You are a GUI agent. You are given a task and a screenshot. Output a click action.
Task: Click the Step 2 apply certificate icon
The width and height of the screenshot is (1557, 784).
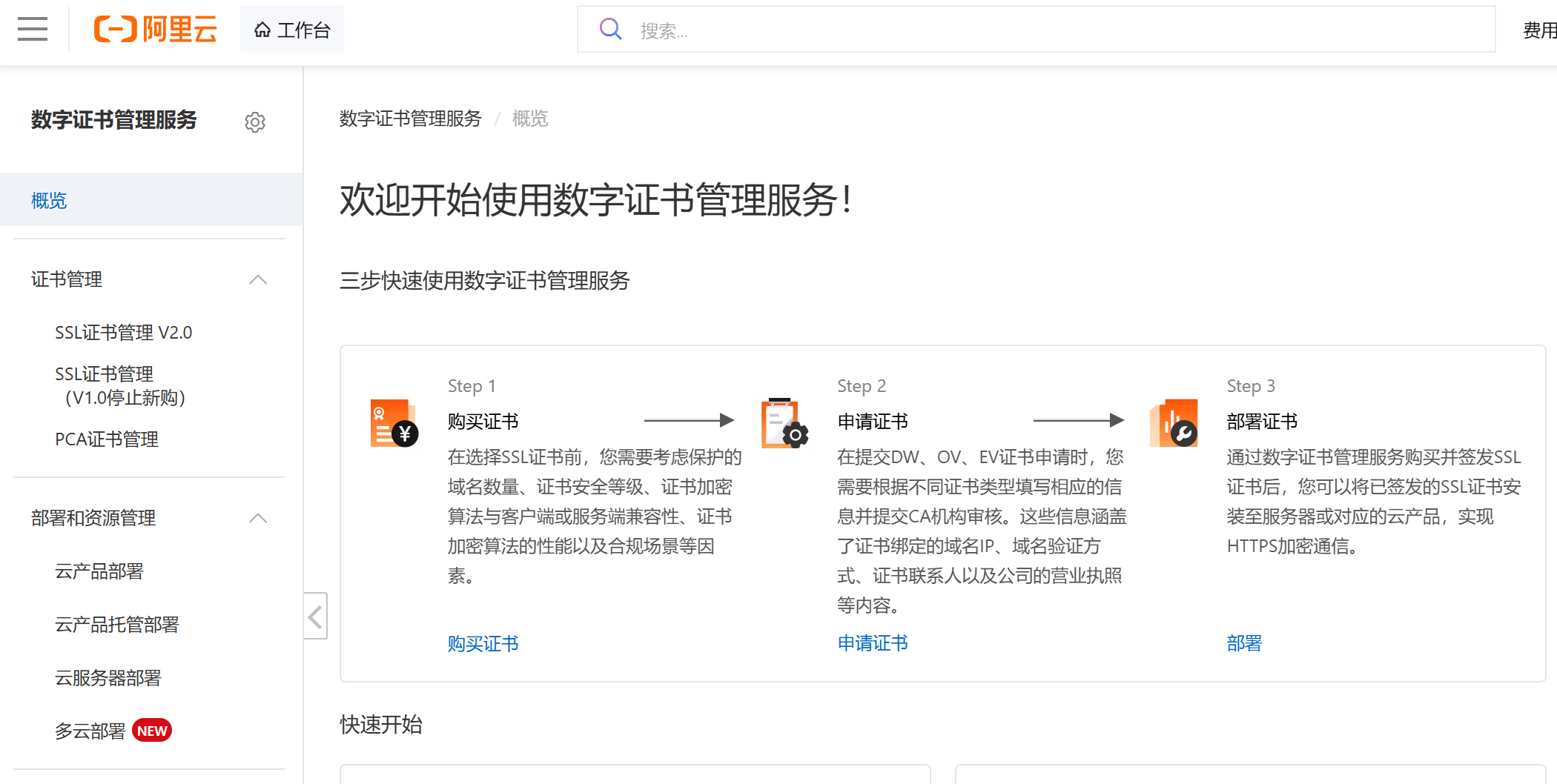pos(784,423)
